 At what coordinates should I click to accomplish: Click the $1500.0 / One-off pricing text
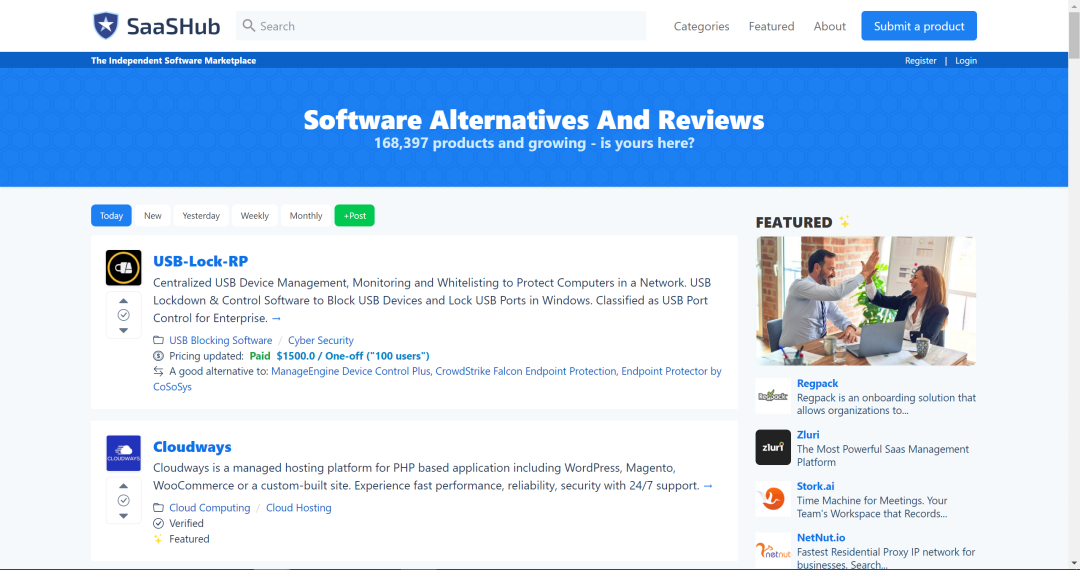pos(353,356)
